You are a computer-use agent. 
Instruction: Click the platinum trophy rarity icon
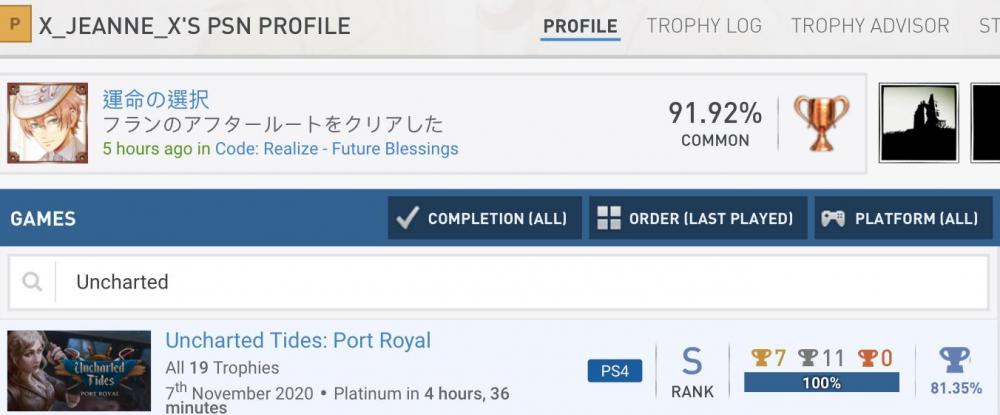click(955, 361)
